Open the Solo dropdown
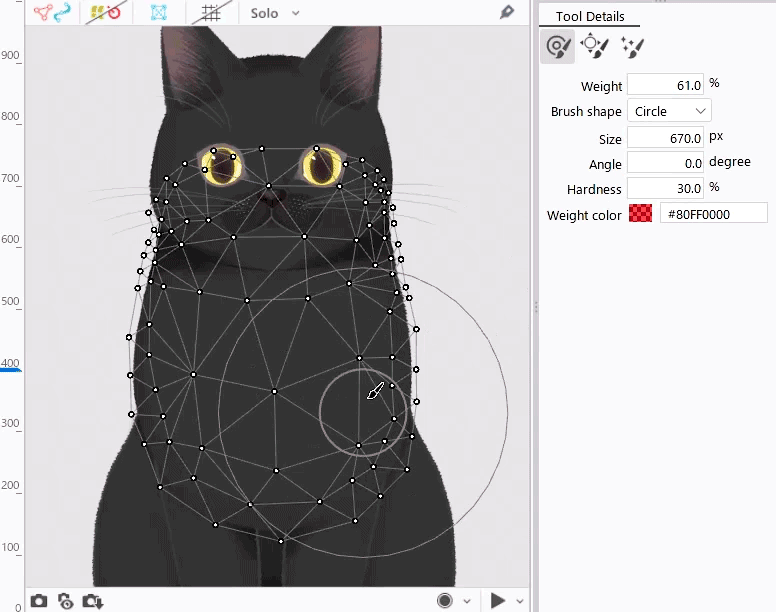This screenshot has height=612, width=776. click(x=275, y=13)
